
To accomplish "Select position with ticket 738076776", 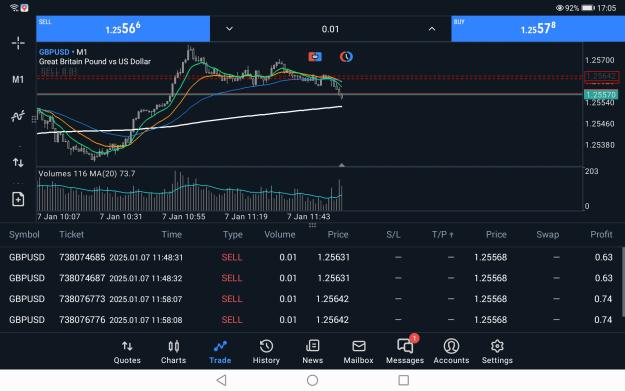I will (311, 320).
